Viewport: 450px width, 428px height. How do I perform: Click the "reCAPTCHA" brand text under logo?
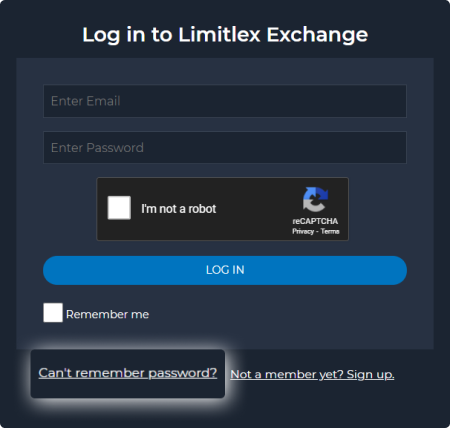pos(315,221)
